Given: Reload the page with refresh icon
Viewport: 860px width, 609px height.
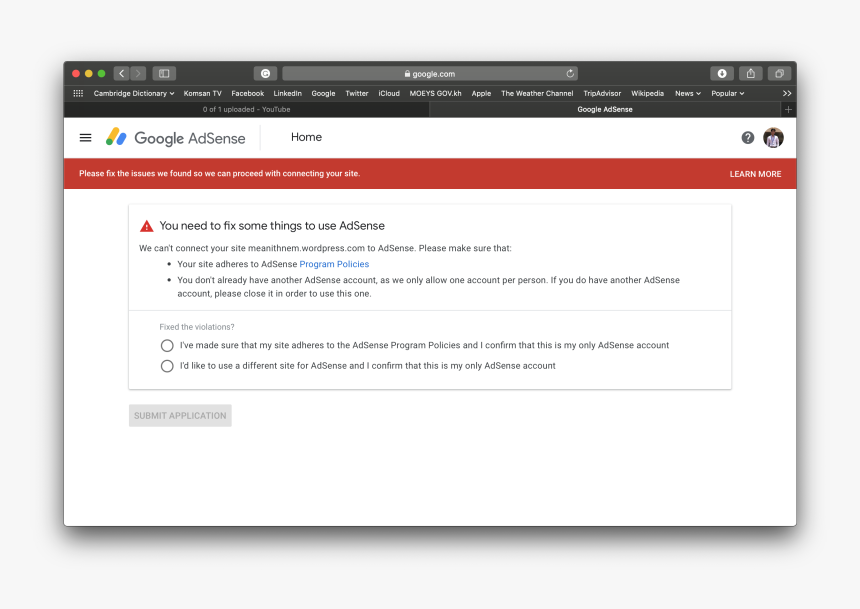Looking at the screenshot, I should [570, 74].
